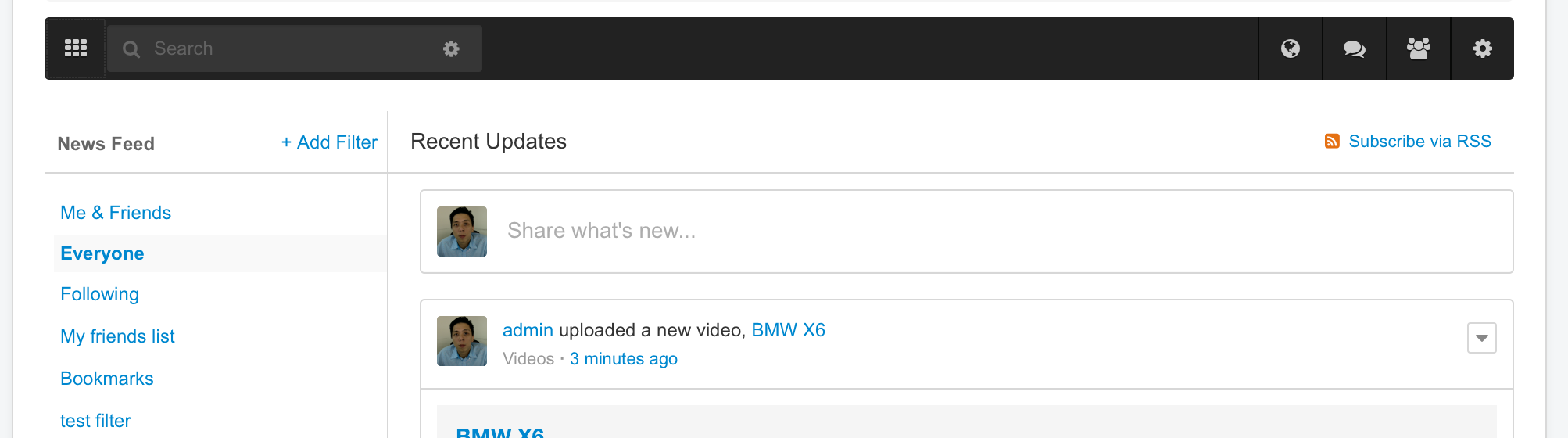Select the test filter entry
The width and height of the screenshot is (1568, 438).
(95, 421)
